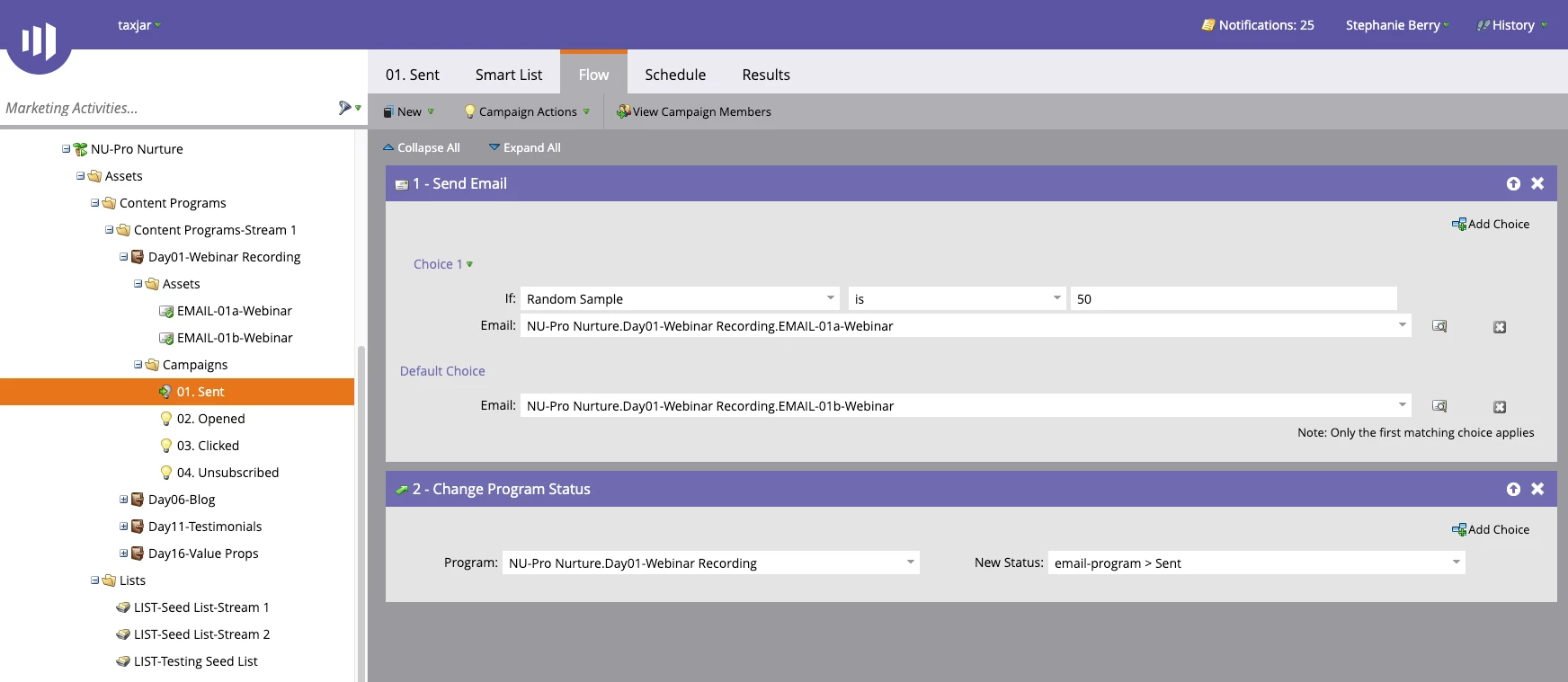The image size is (1568, 682).
Task: Open the taxjar workspace dropdown
Action: pos(139,25)
